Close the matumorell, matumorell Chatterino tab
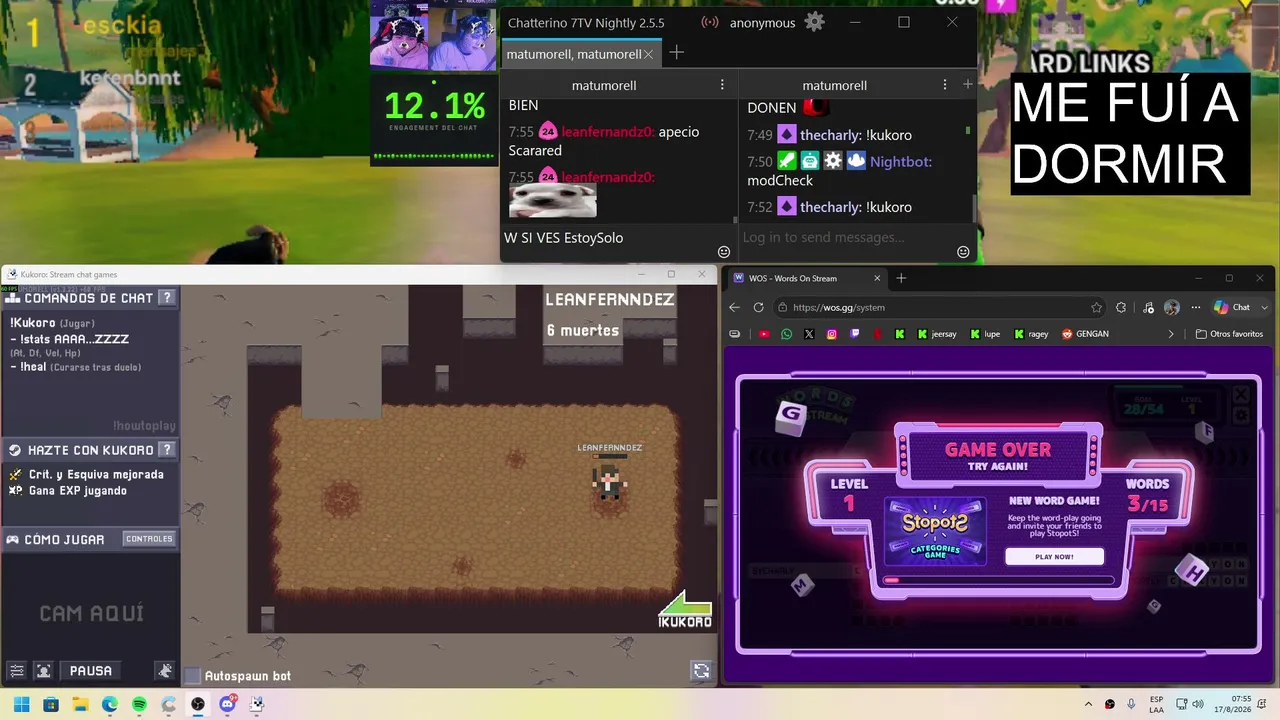Image resolution: width=1280 pixels, height=720 pixels. (649, 54)
